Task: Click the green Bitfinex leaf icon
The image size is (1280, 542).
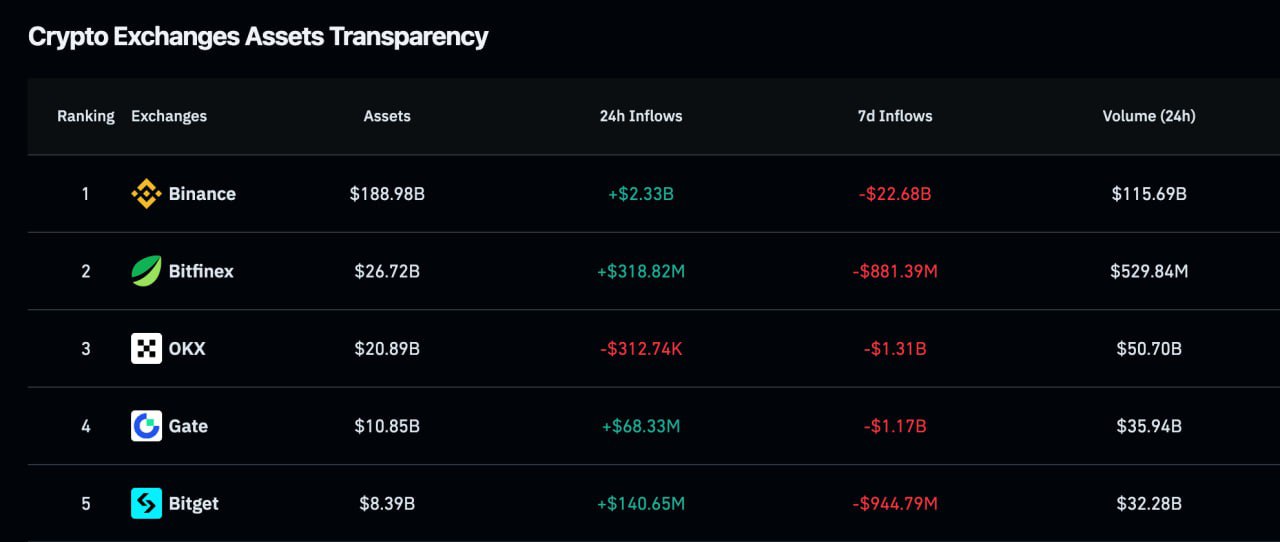Action: [146, 271]
